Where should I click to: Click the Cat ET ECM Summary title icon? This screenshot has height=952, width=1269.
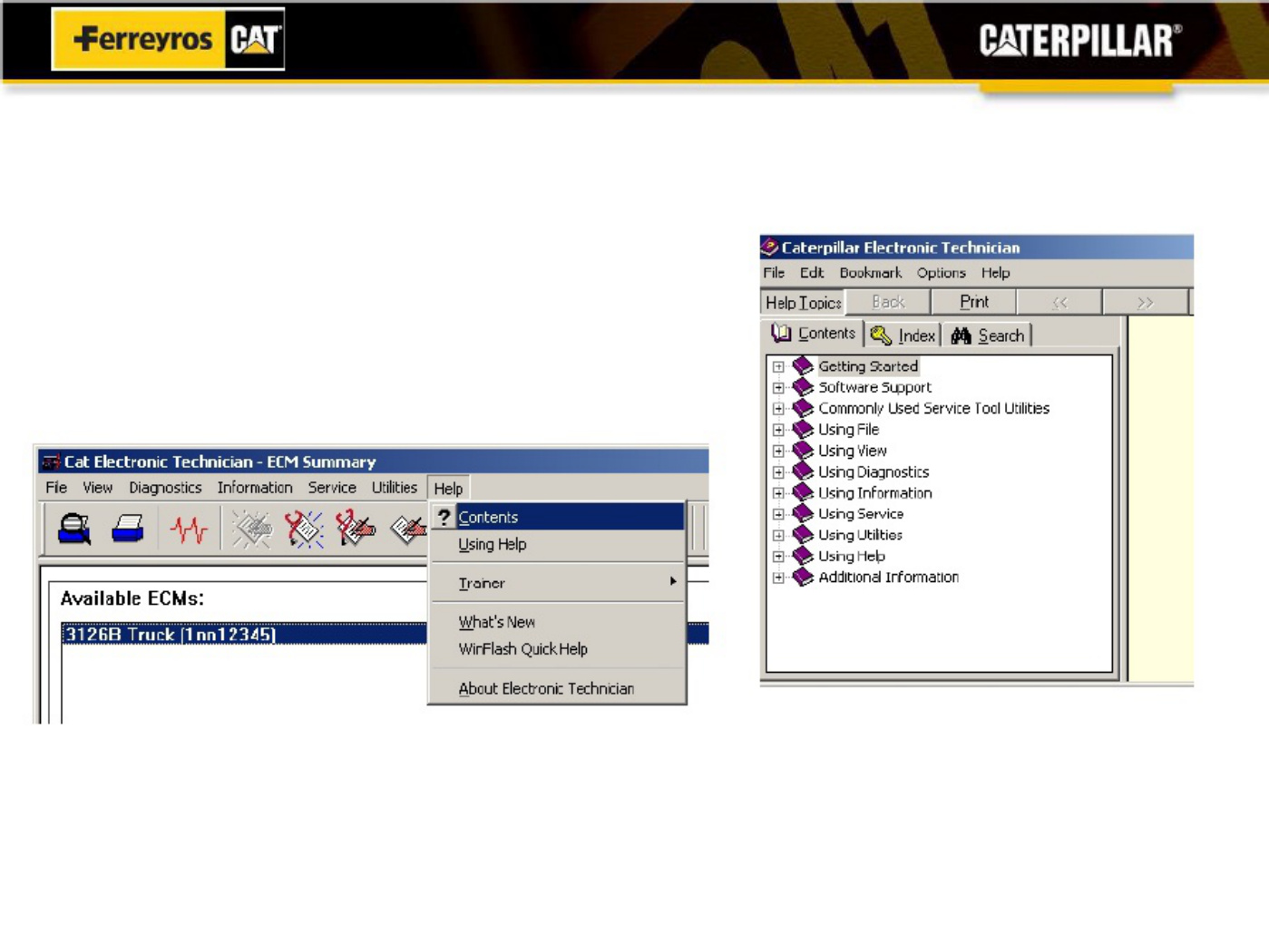(52, 461)
